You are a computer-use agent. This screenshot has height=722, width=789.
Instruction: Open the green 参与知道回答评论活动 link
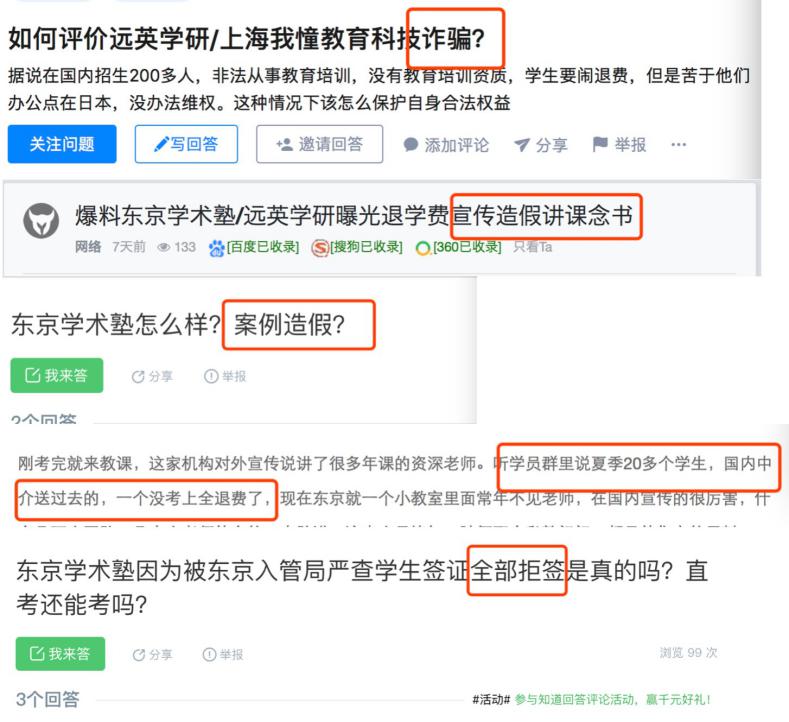[x=612, y=699]
